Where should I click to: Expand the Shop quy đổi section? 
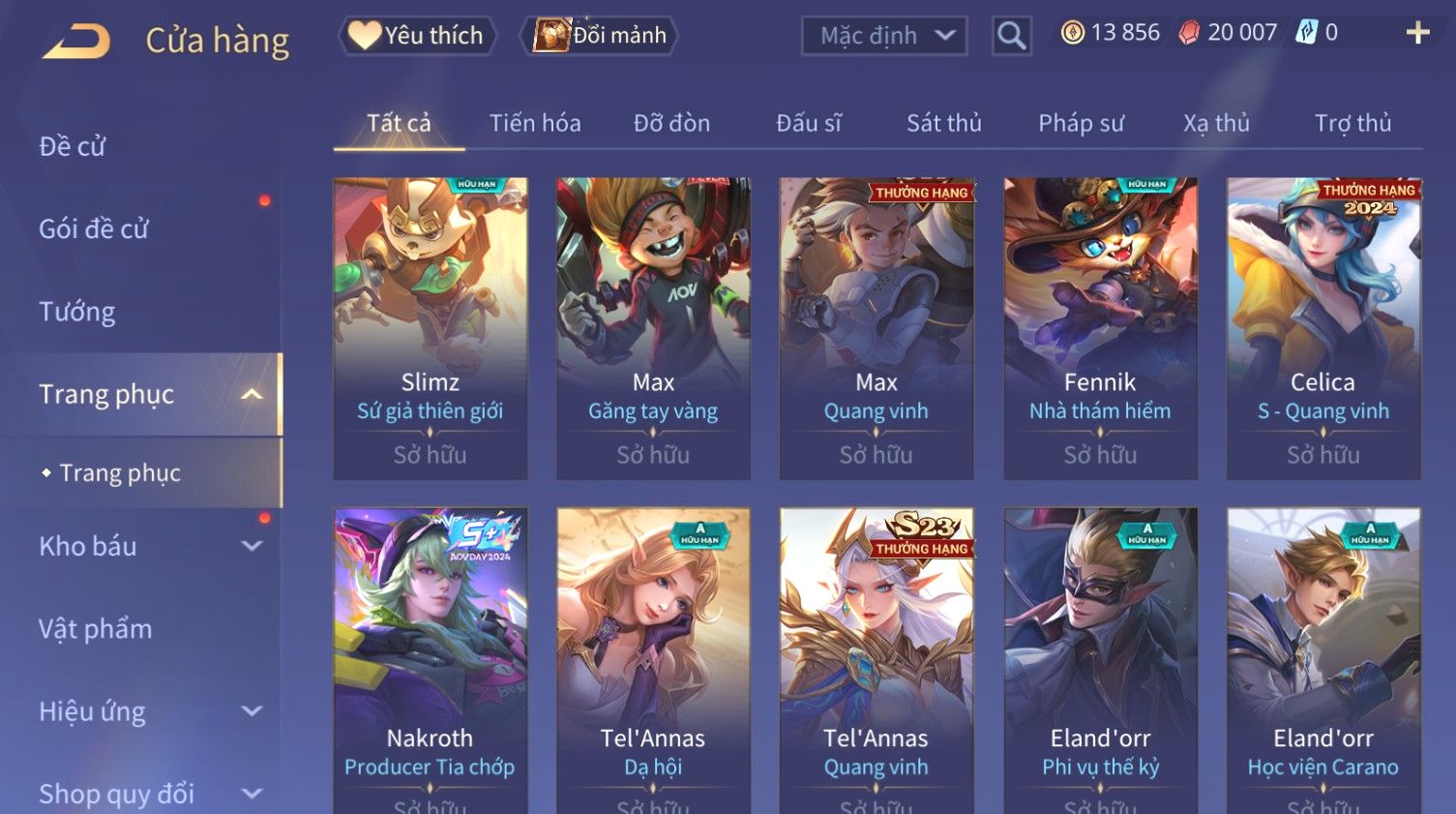click(x=252, y=794)
